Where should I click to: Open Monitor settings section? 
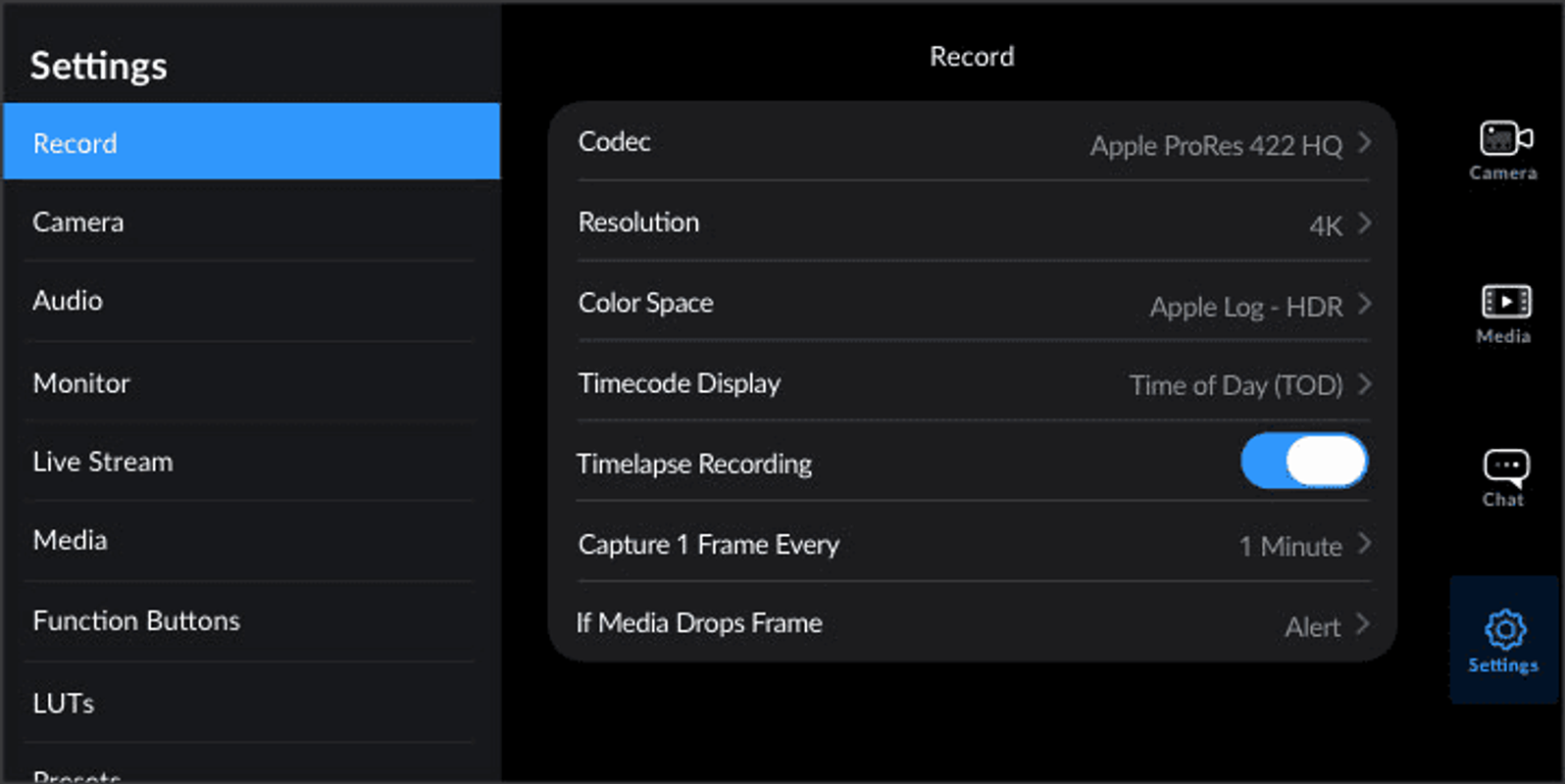click(251, 382)
